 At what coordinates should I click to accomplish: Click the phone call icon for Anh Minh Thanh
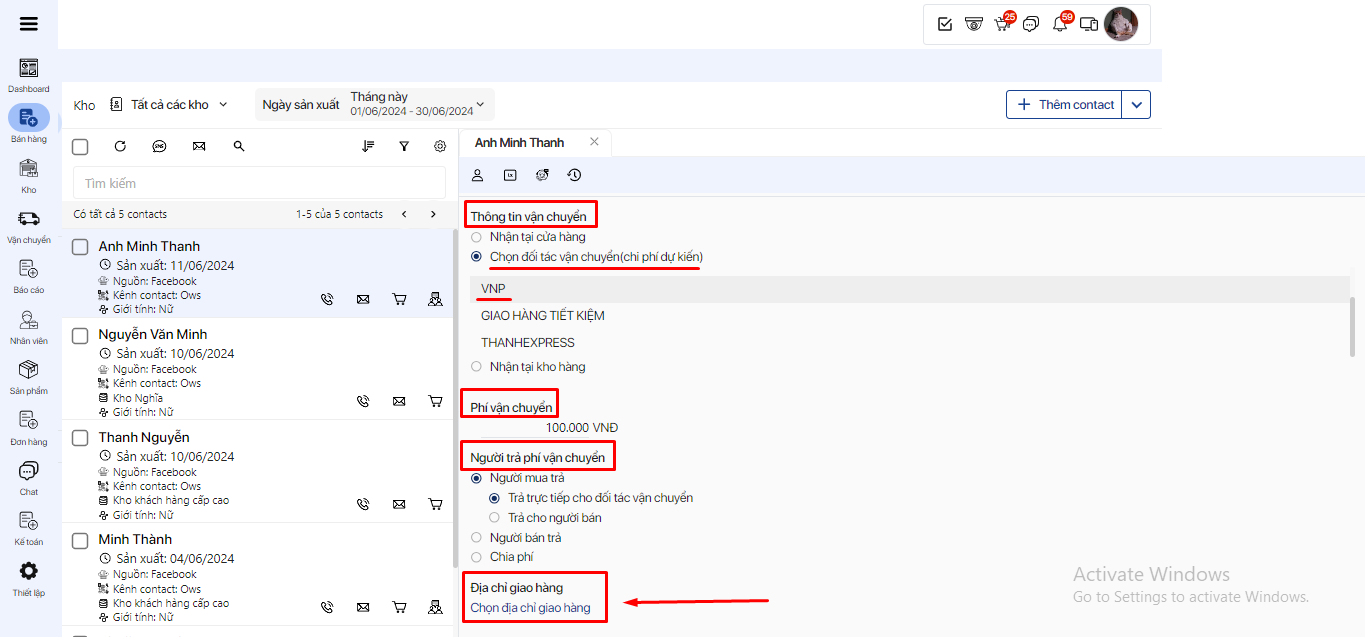click(x=327, y=299)
